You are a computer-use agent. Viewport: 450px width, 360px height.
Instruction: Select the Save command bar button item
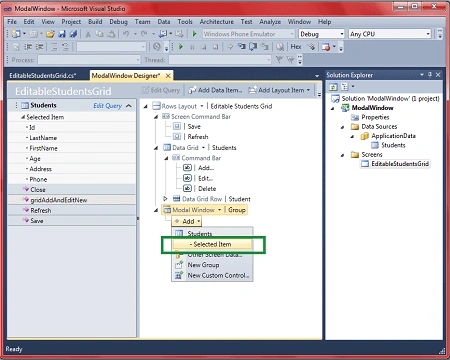tap(194, 127)
